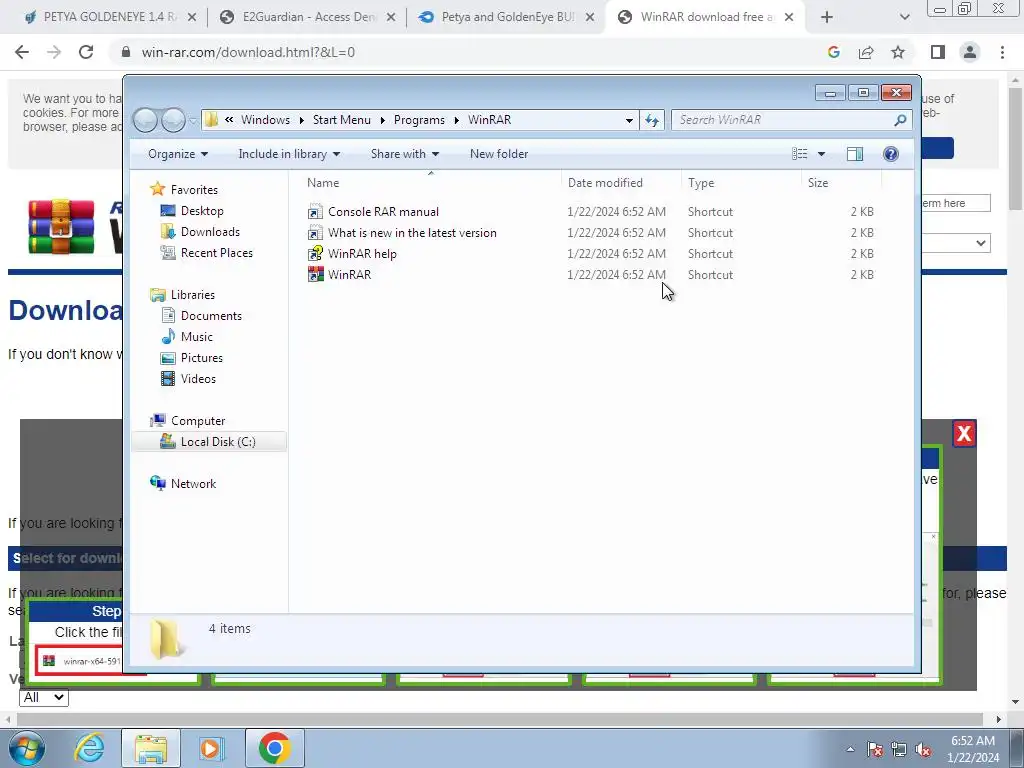Open a new Chrome tab
Image resolution: width=1024 pixels, height=768 pixels.
tap(827, 18)
